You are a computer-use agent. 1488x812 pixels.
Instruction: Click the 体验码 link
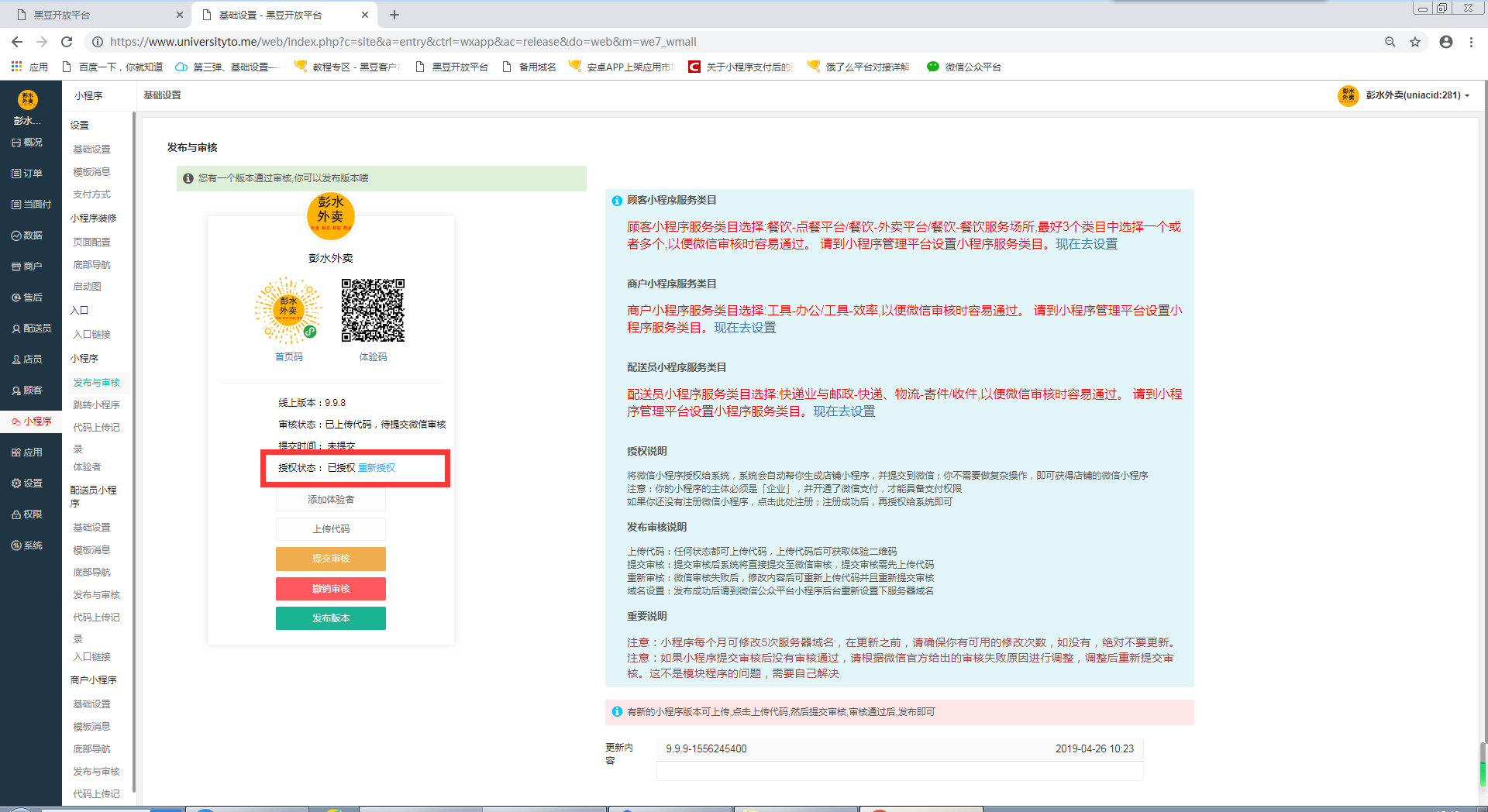pos(373,357)
